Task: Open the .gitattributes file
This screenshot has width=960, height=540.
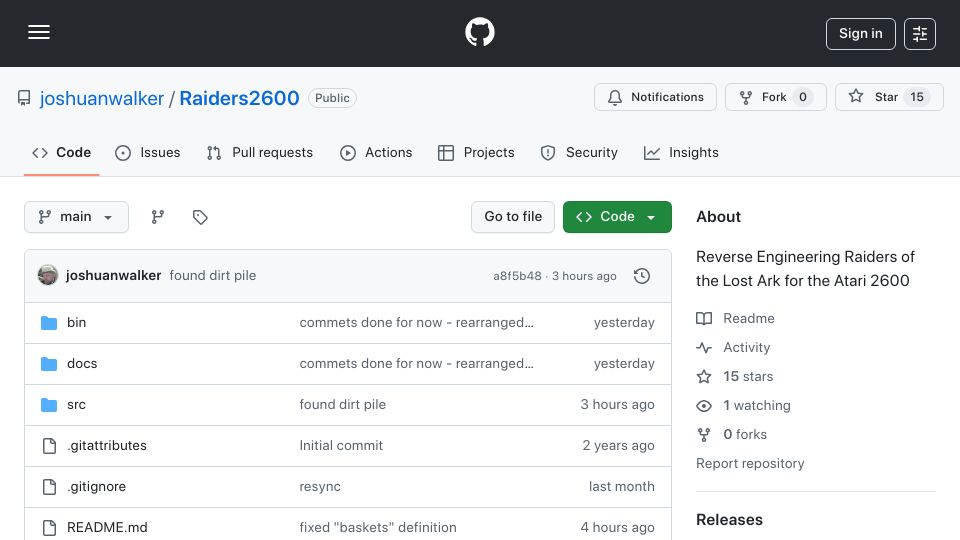Action: tap(107, 446)
